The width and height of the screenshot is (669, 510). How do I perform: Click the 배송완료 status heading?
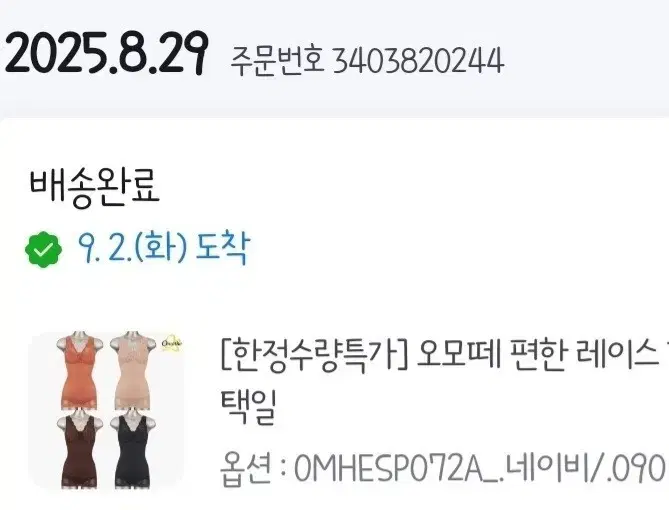point(94,187)
